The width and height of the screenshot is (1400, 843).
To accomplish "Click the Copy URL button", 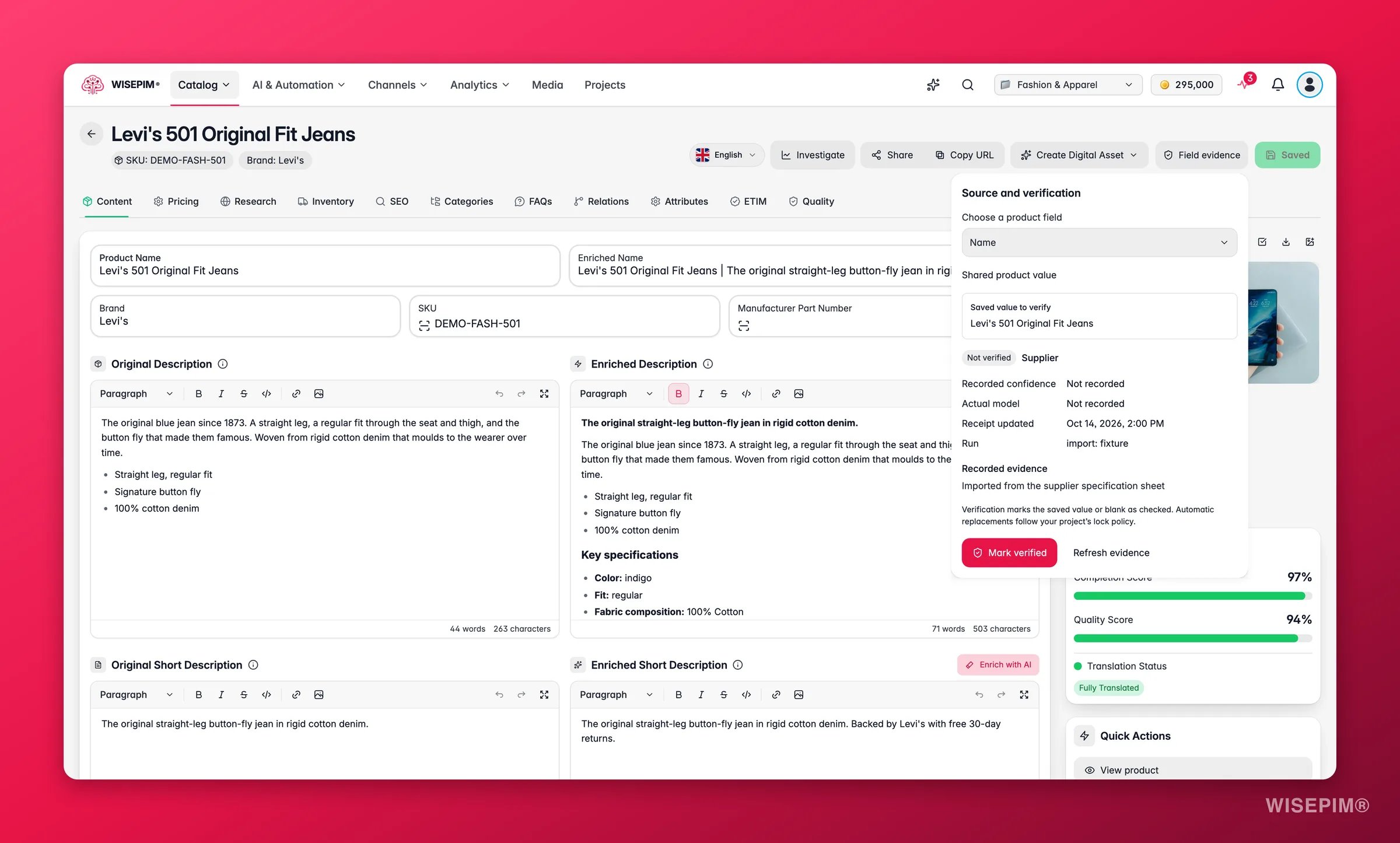I will pyautogui.click(x=965, y=155).
